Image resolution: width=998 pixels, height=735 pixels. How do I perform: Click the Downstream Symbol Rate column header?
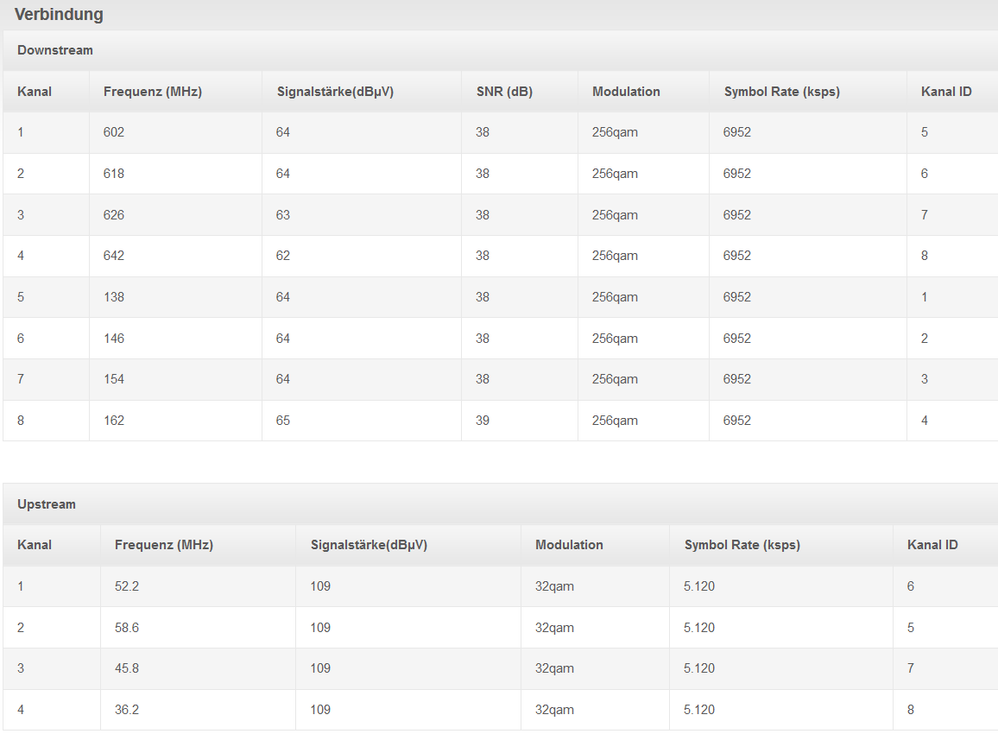pyautogui.click(x=781, y=91)
